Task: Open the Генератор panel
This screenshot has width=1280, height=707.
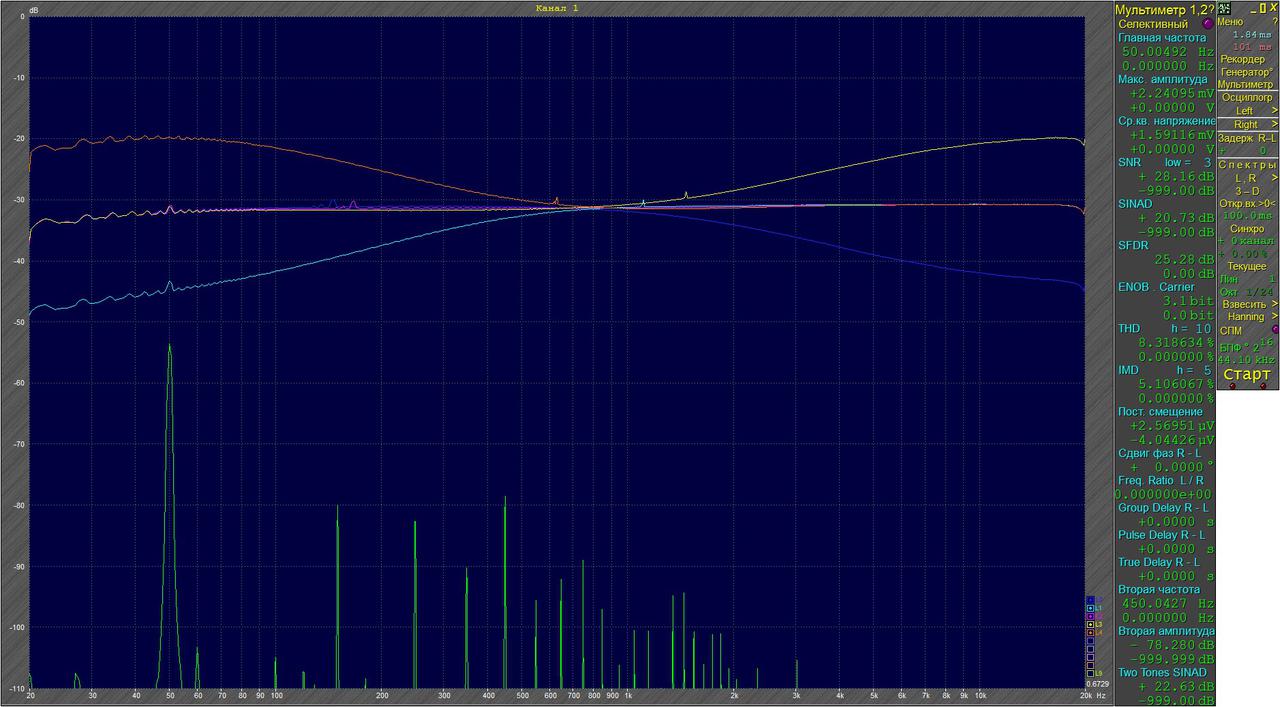Action: point(1246,72)
